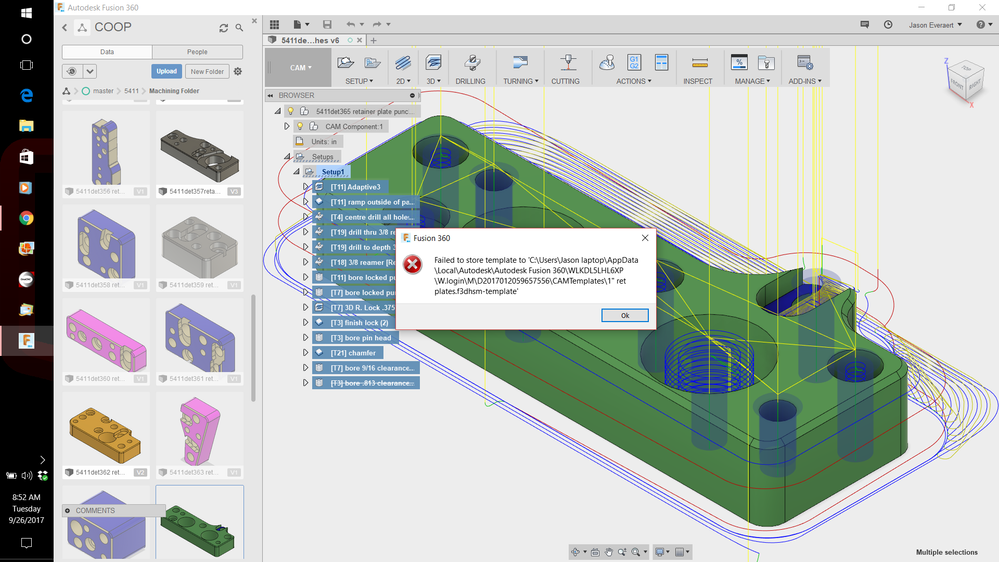Expand the [T11] Adaptive3 operation
The height and width of the screenshot is (562, 999).
click(305, 187)
